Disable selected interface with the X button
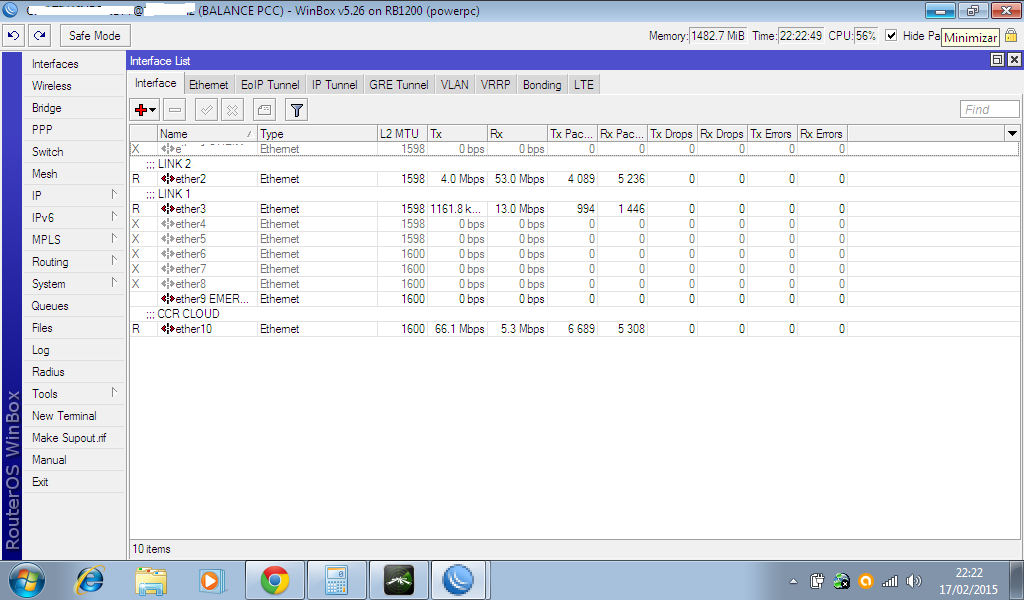Viewport: 1024px width, 600px height. pos(232,110)
